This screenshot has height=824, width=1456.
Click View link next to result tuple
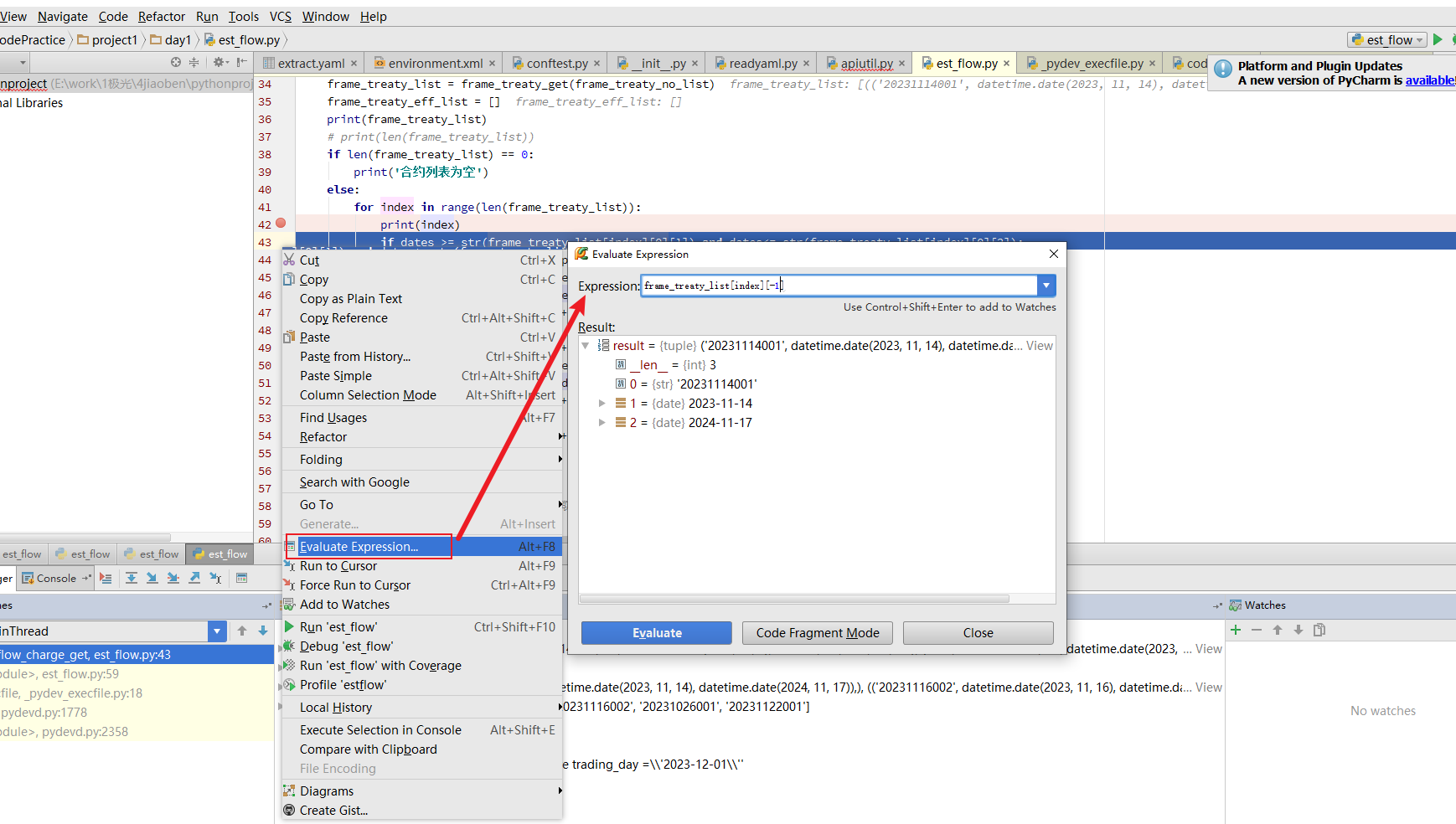pos(1040,346)
